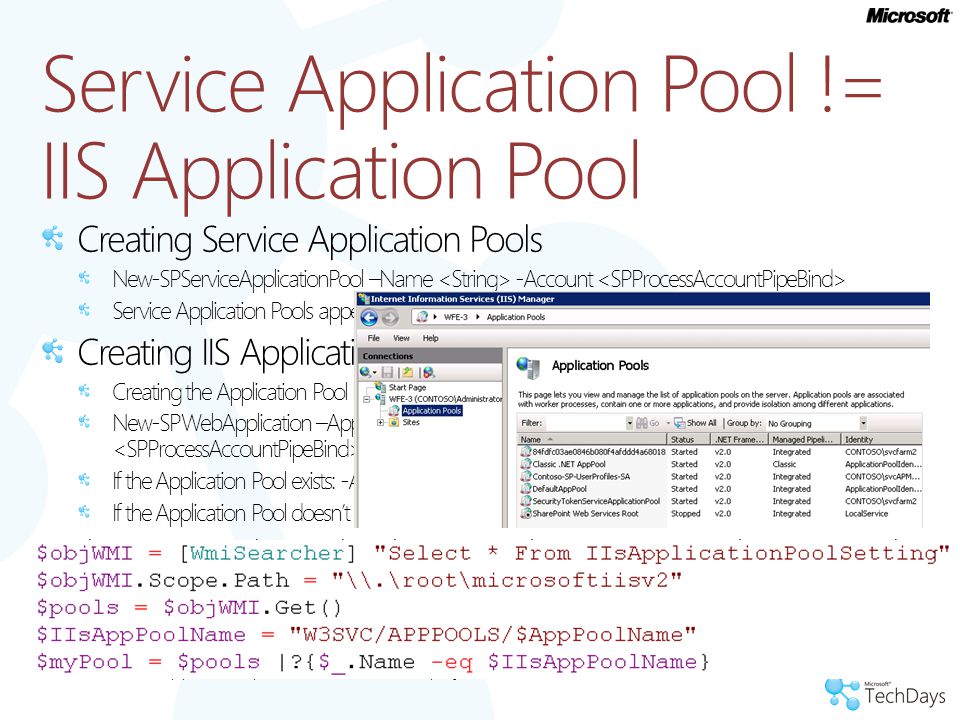Click the Forward navigation arrow in IIS Manager
Viewport: 960px width, 720px height.
(x=390, y=318)
